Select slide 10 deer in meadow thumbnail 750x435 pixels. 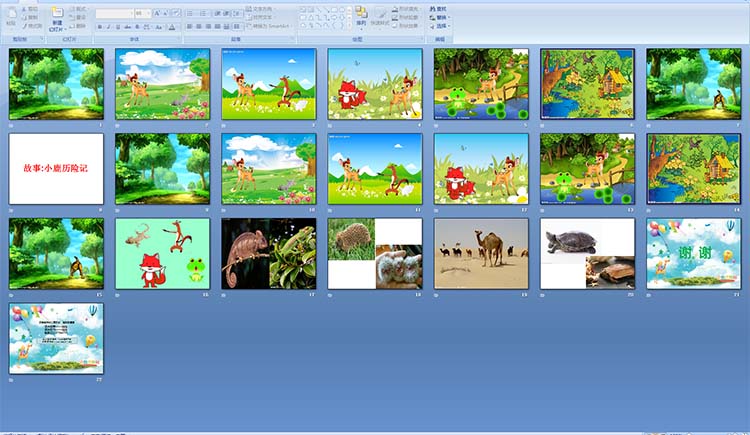[269, 169]
